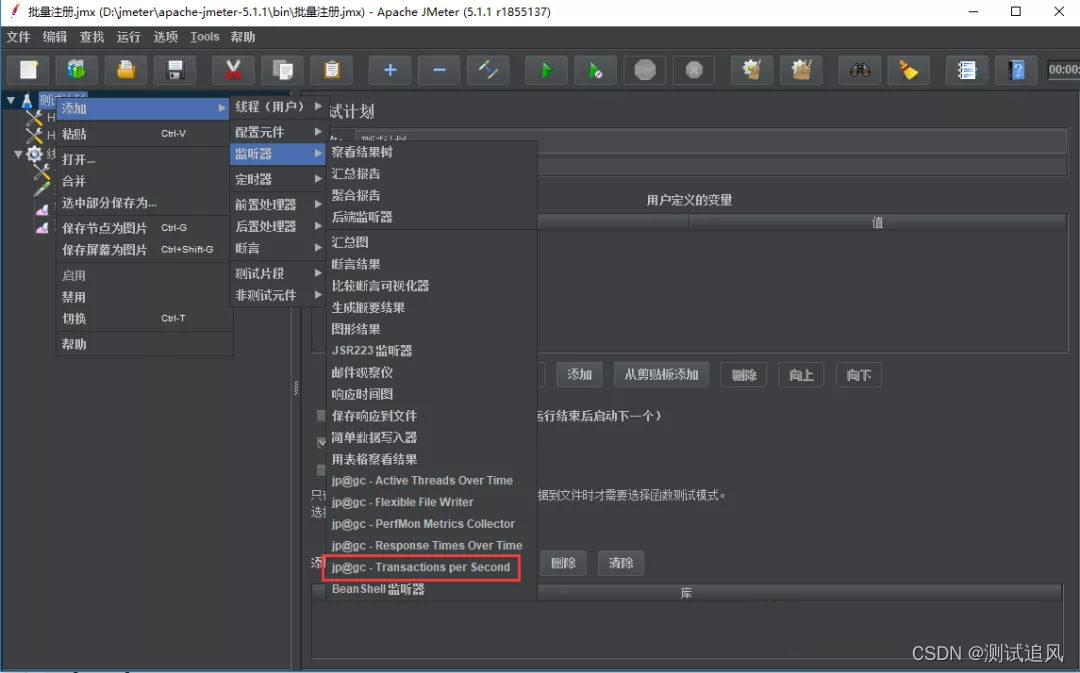Select jp@gc - Active Threads Over Time
The image size is (1080, 673).
point(431,480)
